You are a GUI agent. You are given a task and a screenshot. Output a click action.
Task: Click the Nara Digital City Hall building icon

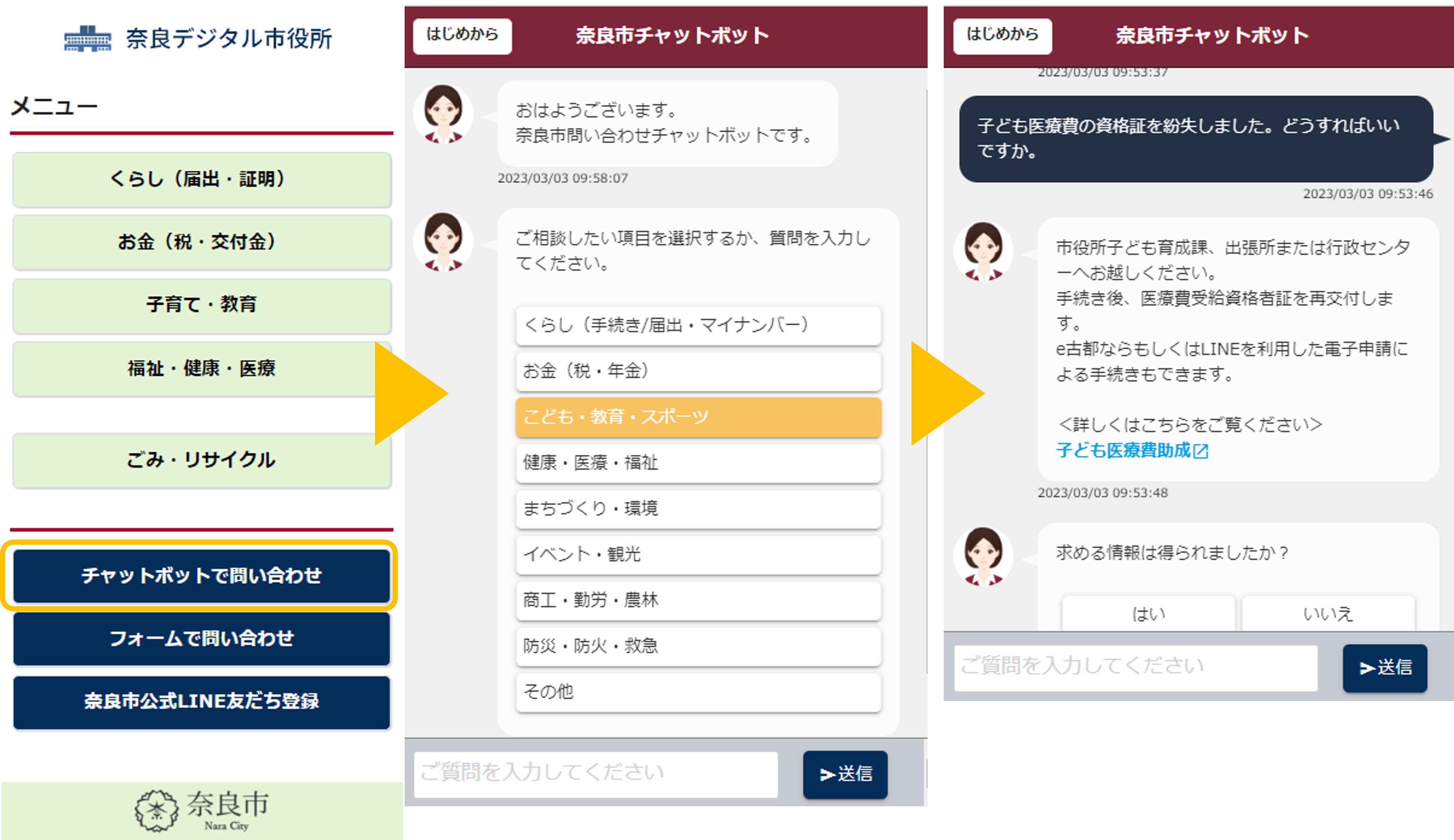[87, 39]
